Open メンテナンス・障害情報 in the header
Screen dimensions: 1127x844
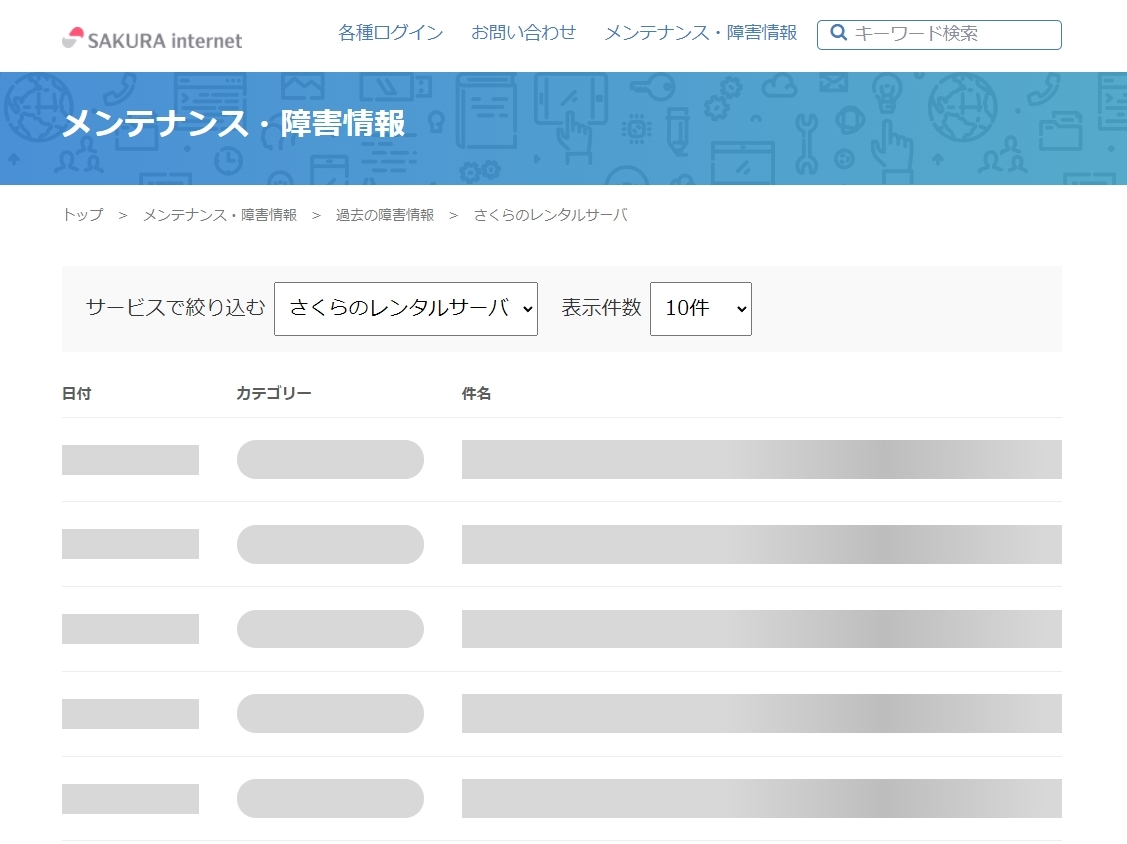[701, 32]
